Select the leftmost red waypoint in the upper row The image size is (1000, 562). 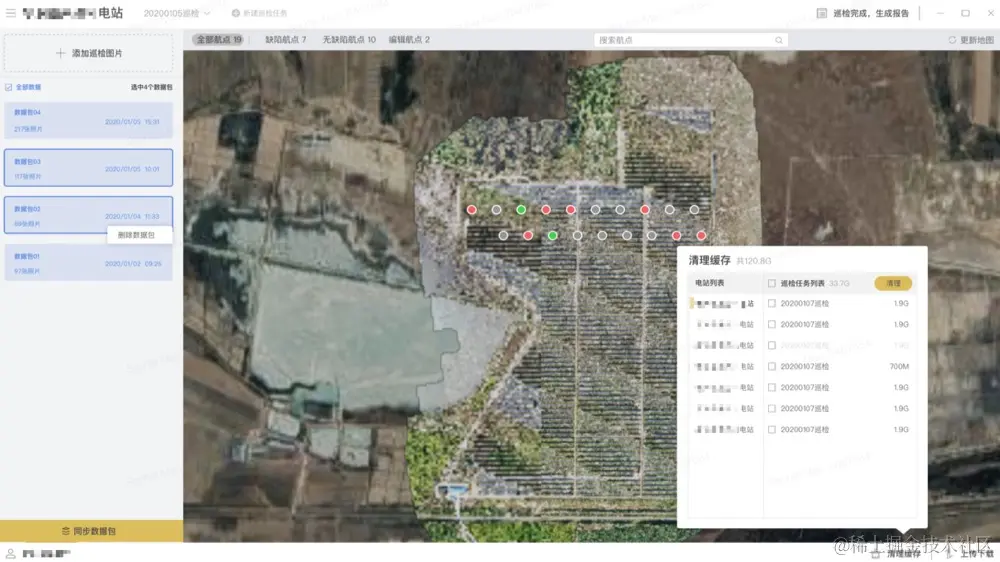(x=471, y=209)
